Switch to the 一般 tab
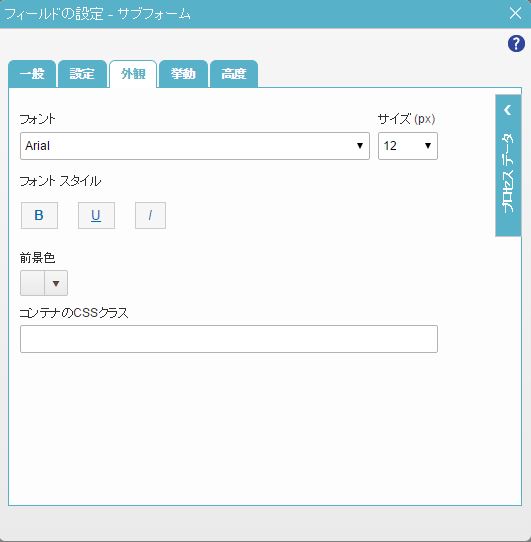 pos(32,74)
